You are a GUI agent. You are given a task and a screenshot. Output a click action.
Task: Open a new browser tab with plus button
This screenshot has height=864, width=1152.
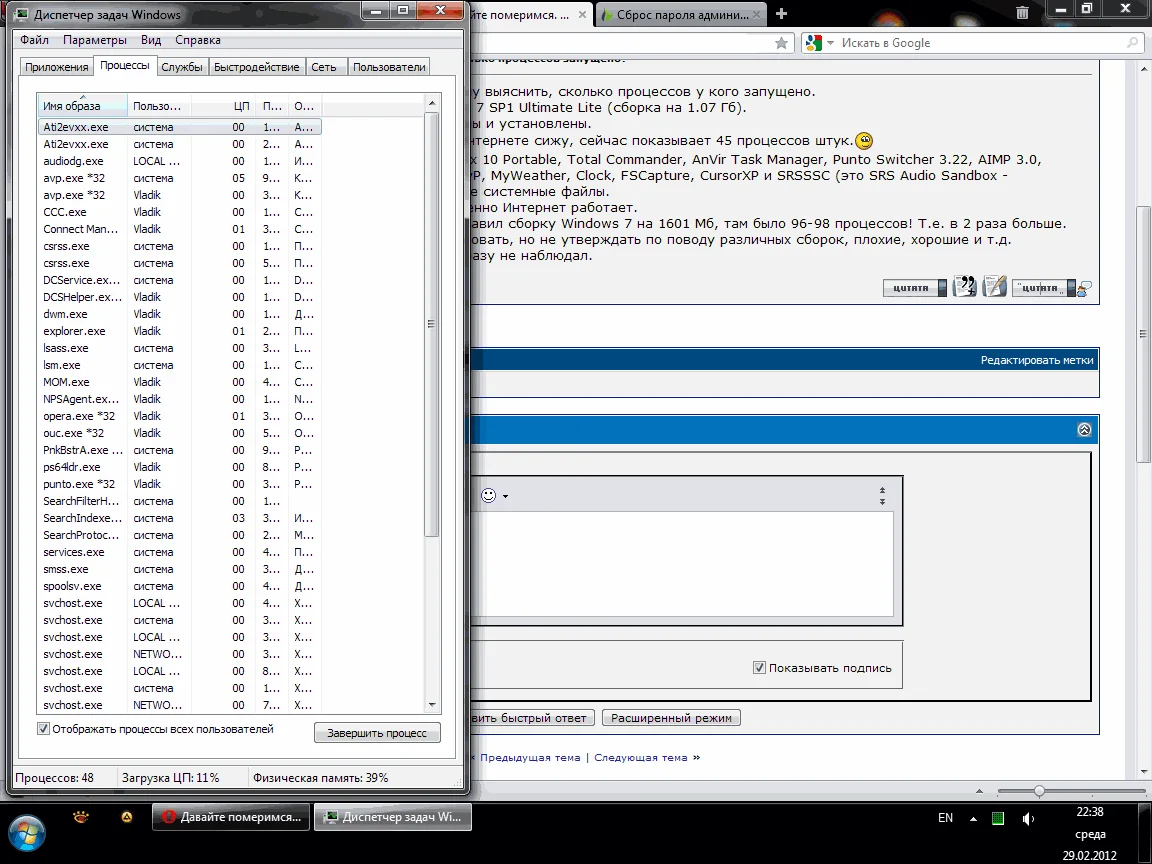[x=782, y=14]
